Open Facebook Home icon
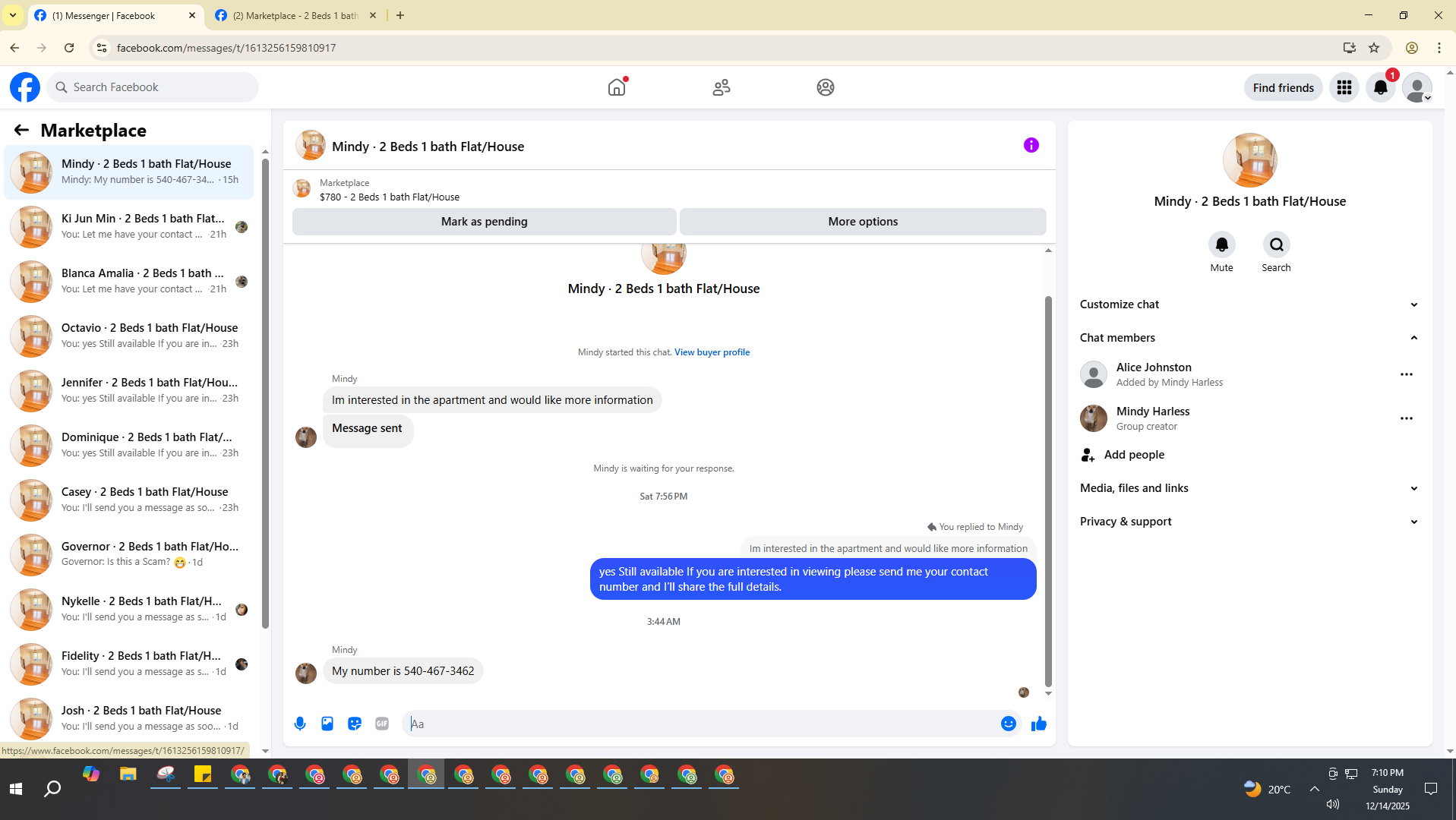 (x=617, y=87)
